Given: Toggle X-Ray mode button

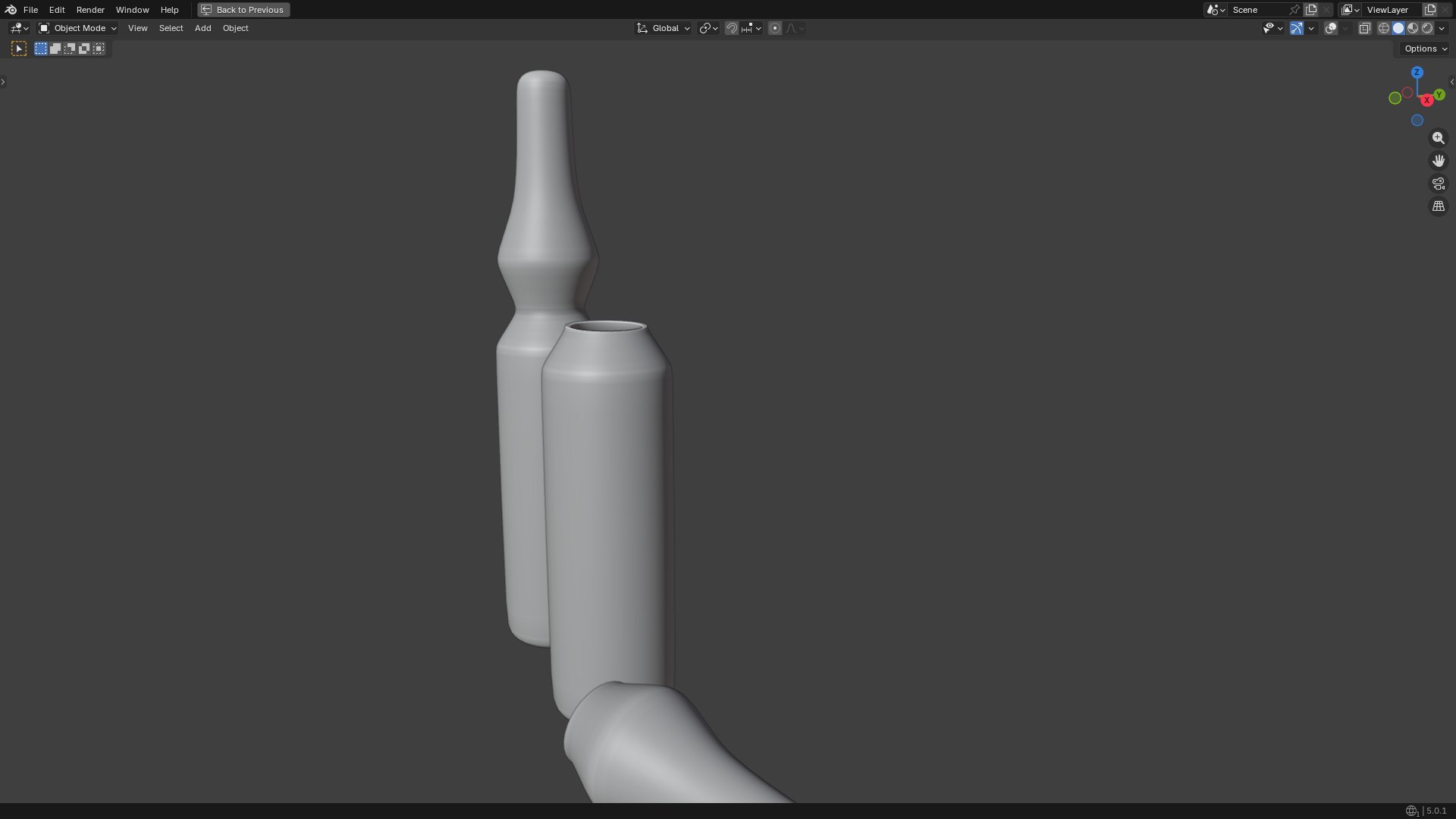Looking at the screenshot, I should pyautogui.click(x=1364, y=28).
